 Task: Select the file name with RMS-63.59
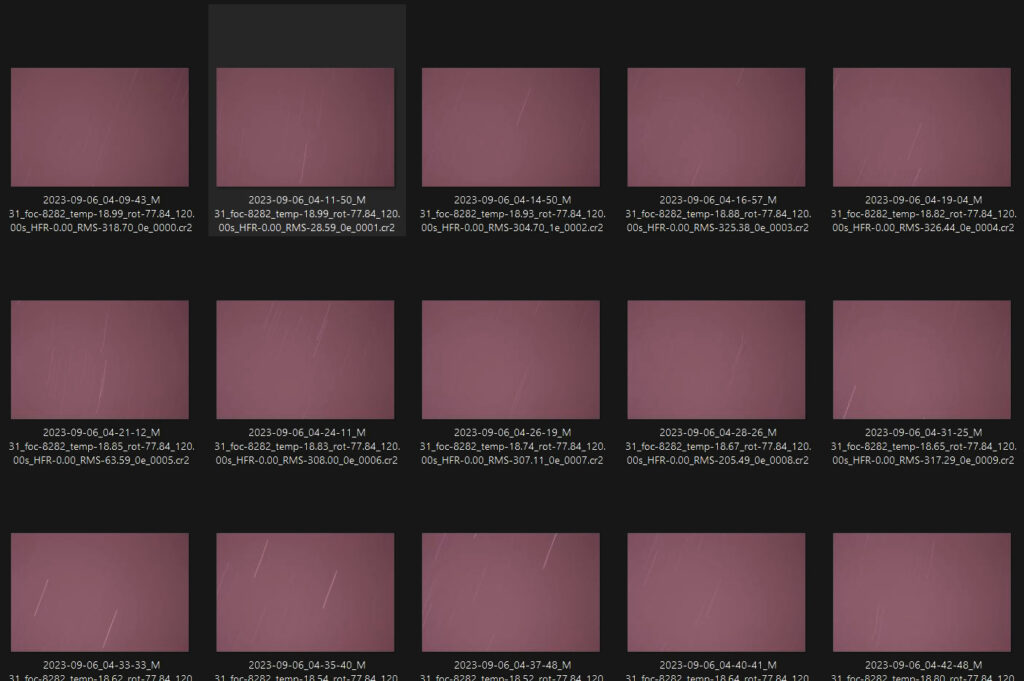99,446
